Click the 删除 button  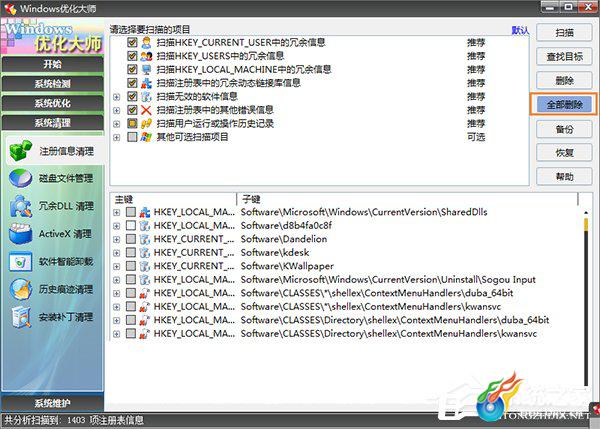[x=564, y=80]
